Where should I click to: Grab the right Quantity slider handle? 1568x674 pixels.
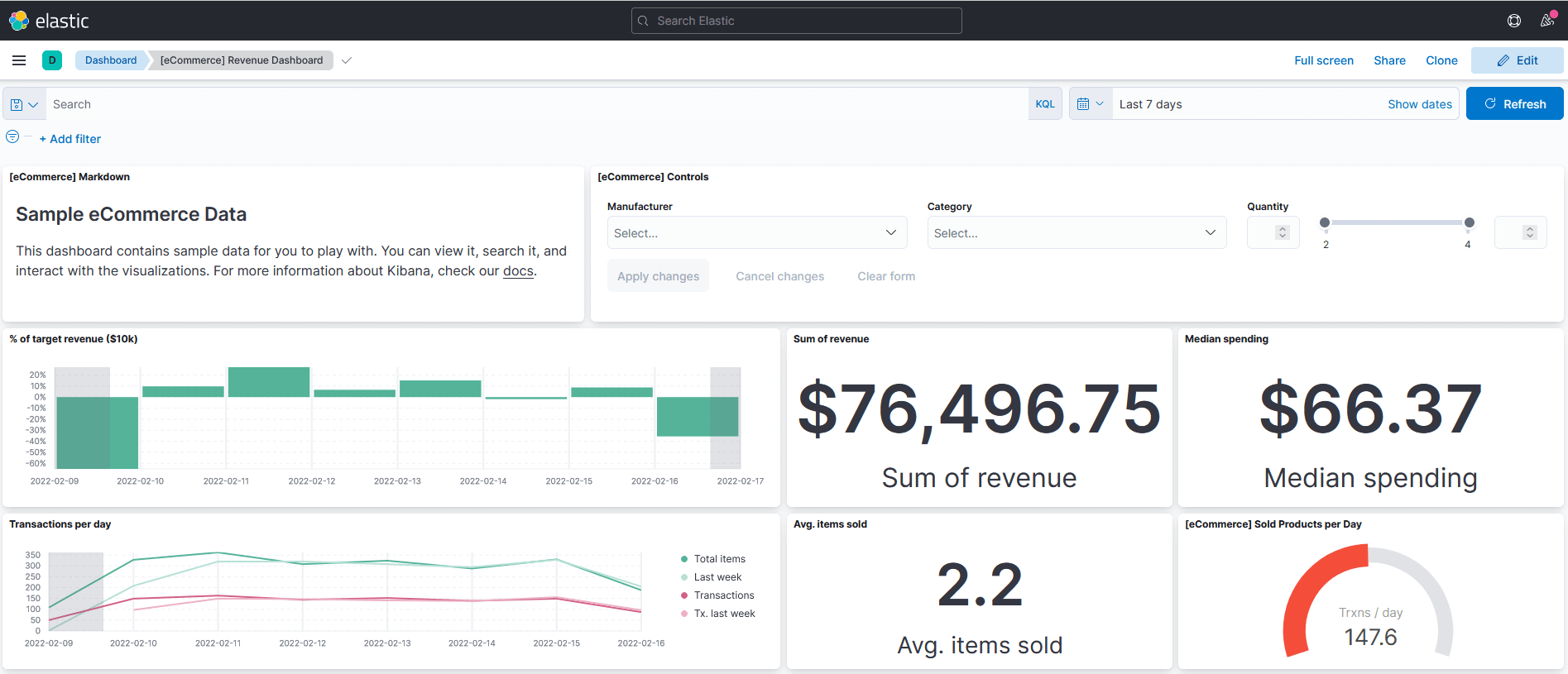(1470, 222)
